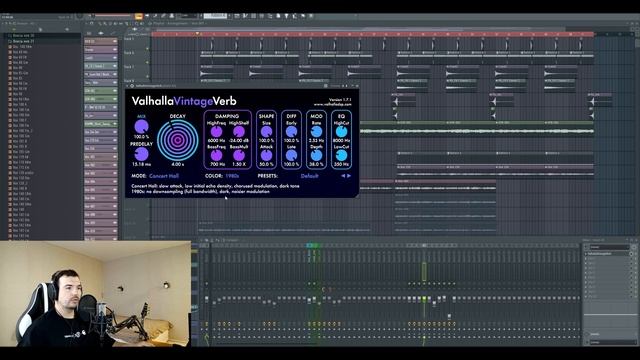
Task: Select the ValhallaVintageVerb slot in mixer rack
Action: [607, 253]
